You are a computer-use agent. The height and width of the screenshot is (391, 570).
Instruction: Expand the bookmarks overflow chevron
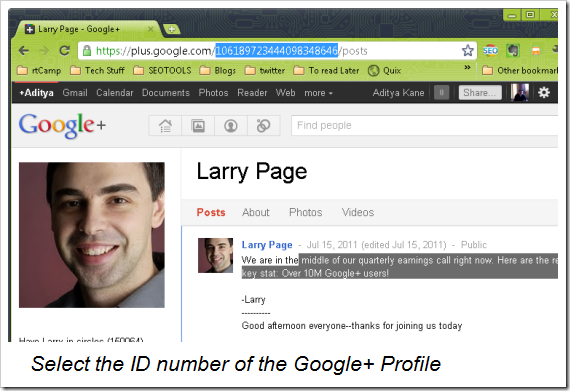tap(467, 68)
